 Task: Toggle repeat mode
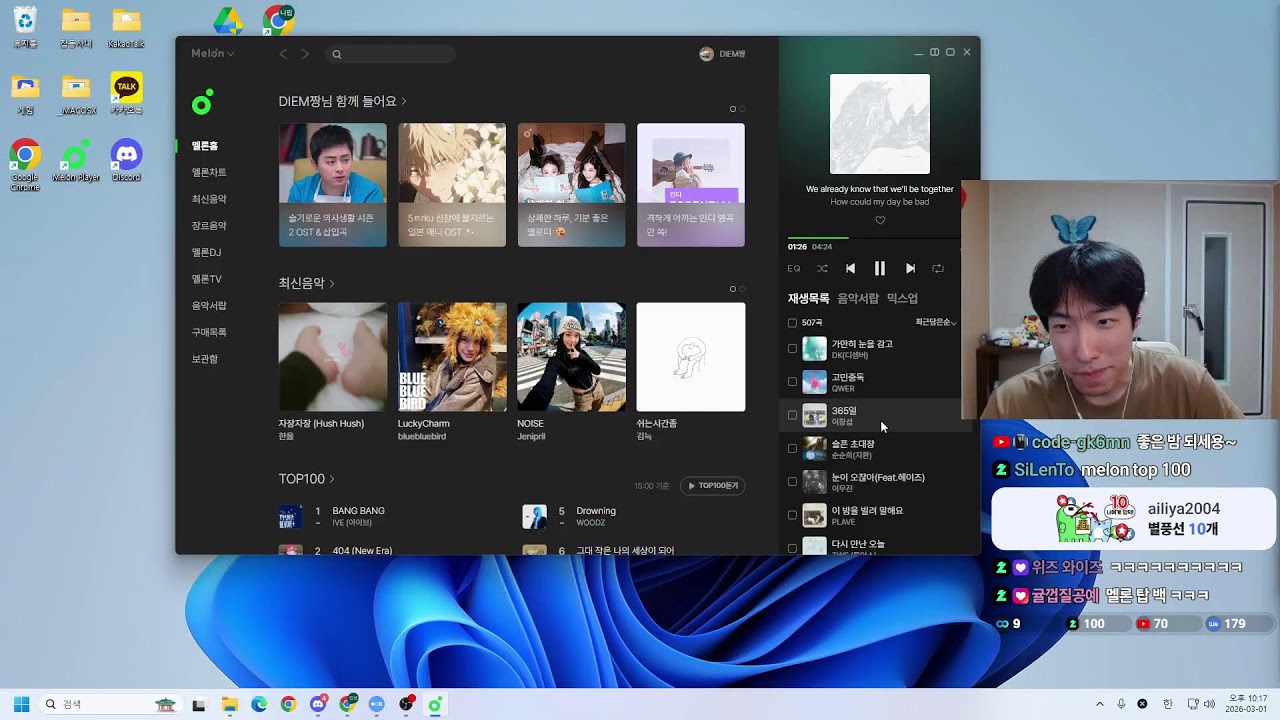click(938, 268)
